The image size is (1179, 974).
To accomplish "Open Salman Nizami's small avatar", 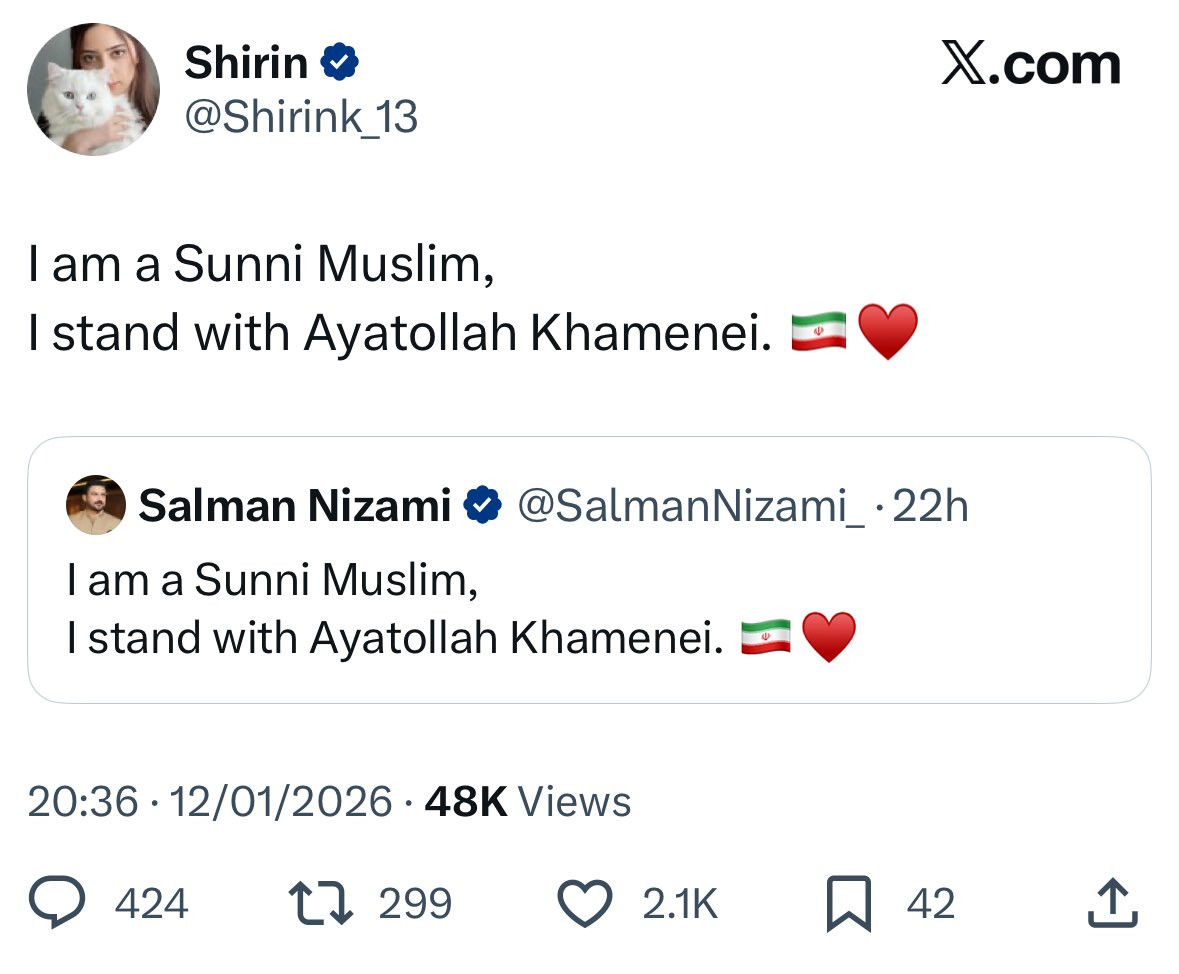I will (x=96, y=505).
